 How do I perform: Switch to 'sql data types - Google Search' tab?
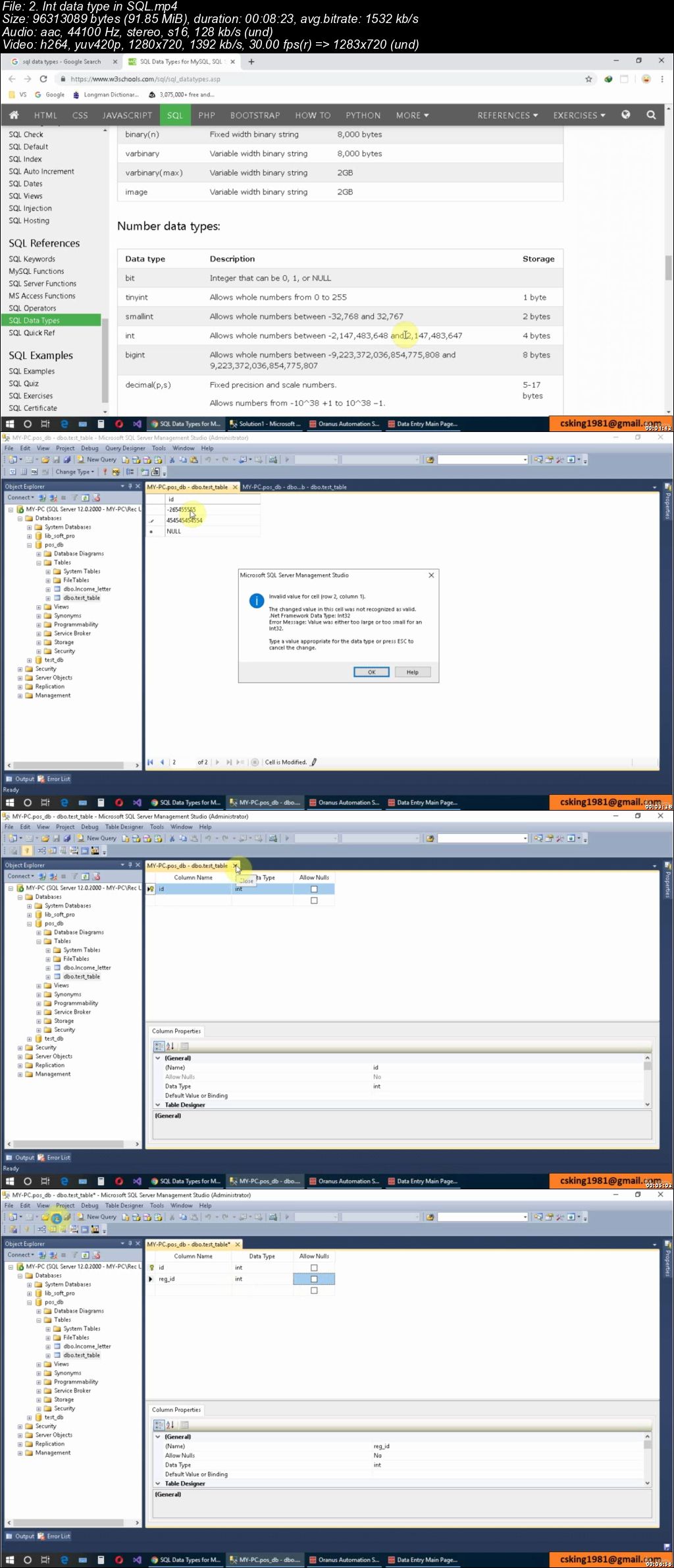tap(61, 62)
